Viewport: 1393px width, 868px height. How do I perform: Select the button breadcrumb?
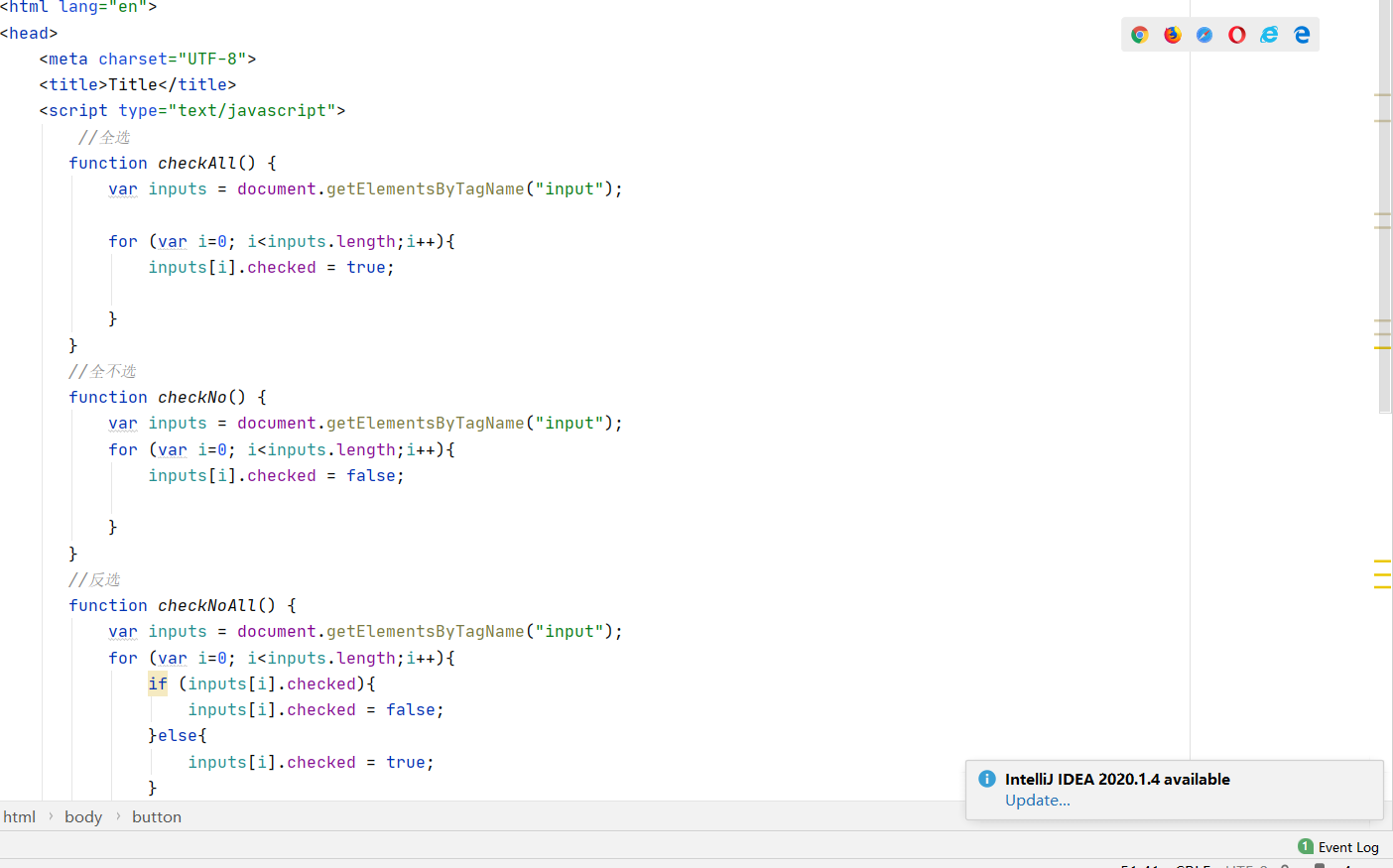coord(157,816)
